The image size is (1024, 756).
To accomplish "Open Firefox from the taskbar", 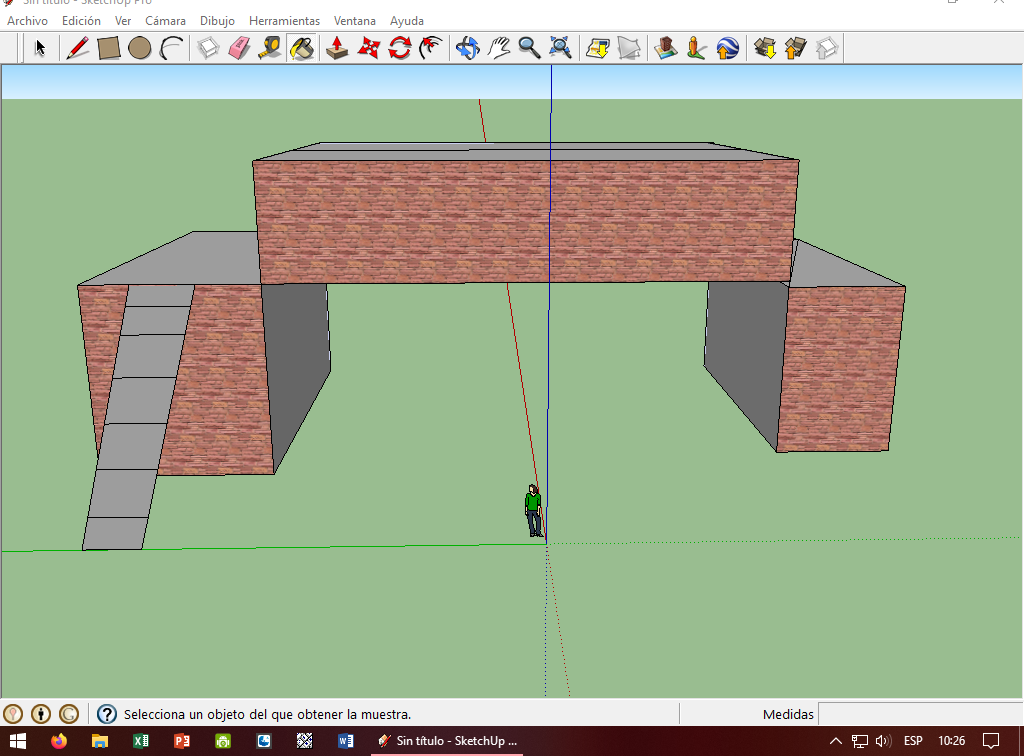I will coord(59,741).
